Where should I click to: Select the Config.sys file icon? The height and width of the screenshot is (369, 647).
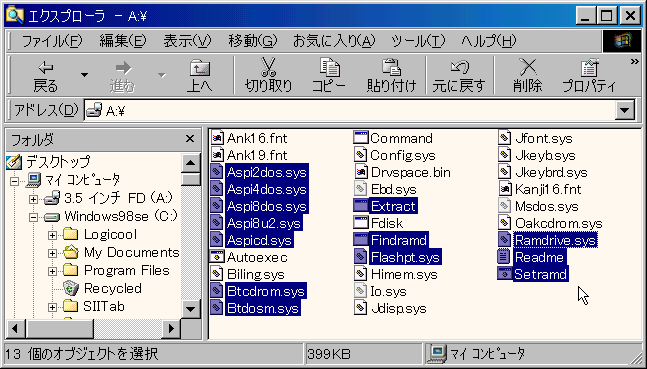(361, 155)
